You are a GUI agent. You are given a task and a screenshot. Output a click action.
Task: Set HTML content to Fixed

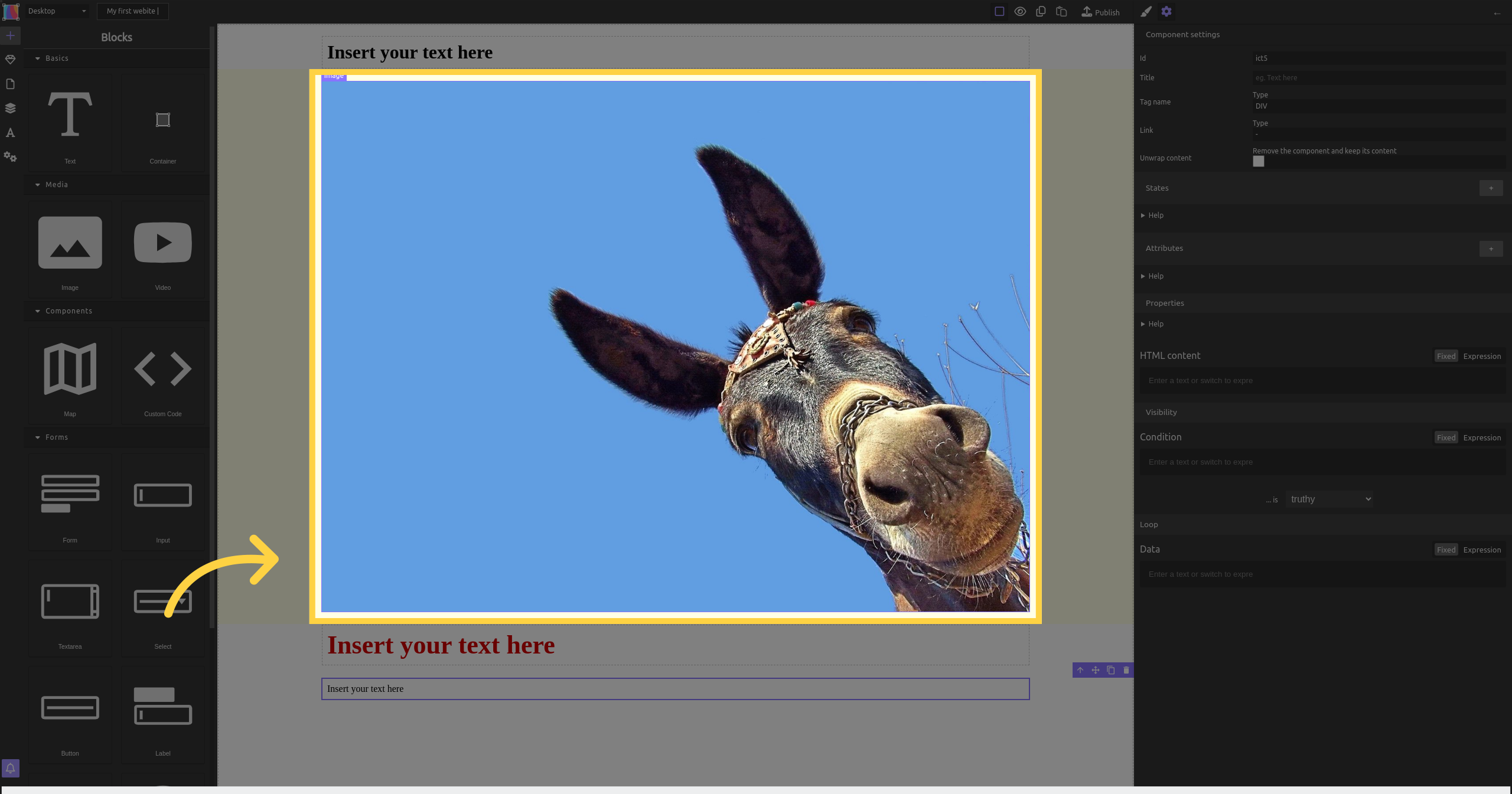click(1446, 356)
